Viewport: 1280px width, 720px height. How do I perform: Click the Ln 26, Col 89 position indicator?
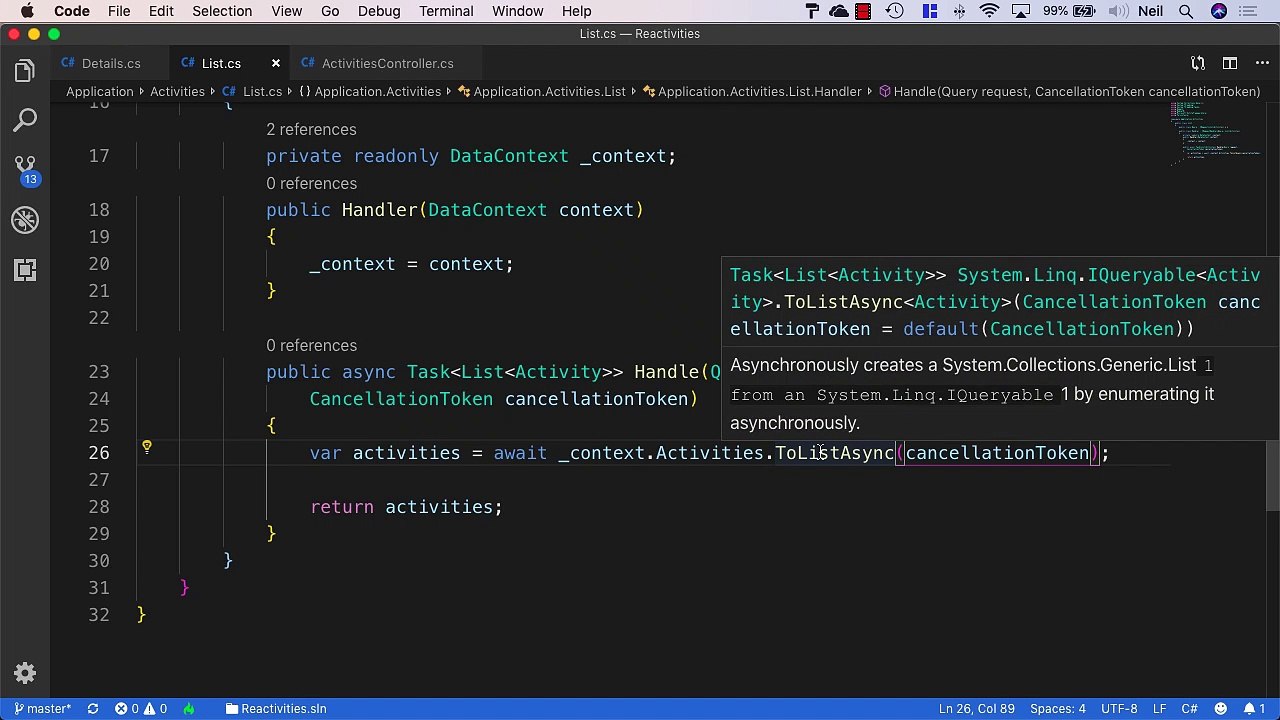coord(976,709)
